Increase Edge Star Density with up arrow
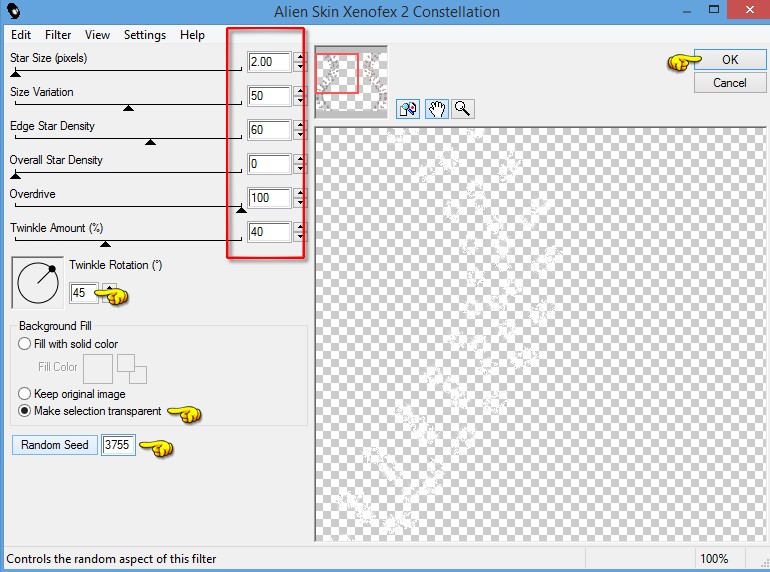The height and width of the screenshot is (572, 770). coord(300,125)
